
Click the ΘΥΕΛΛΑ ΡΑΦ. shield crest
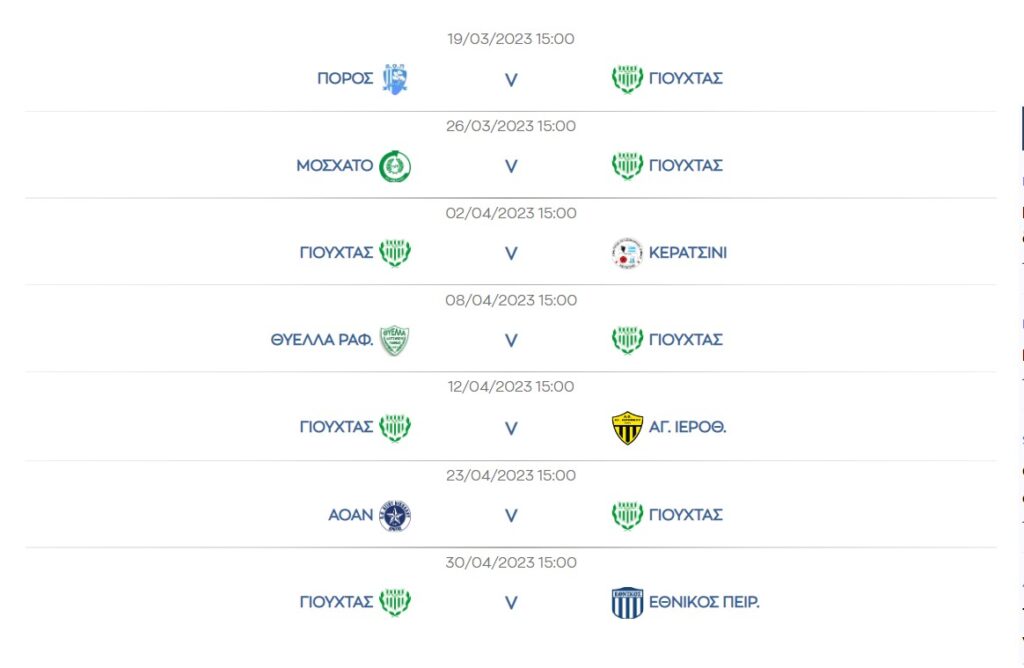394,340
